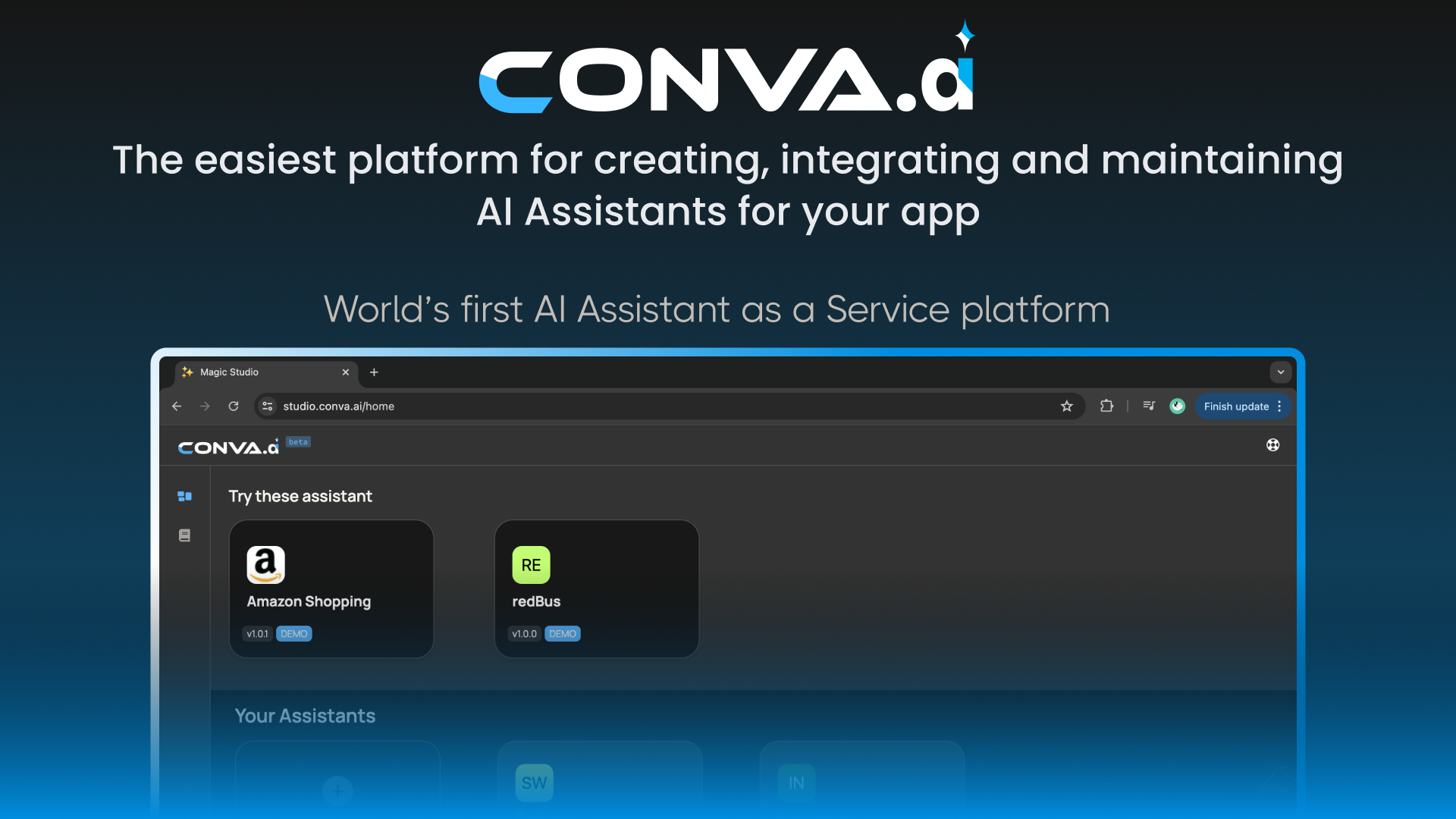Click the browser extensions puzzle icon

[1108, 406]
